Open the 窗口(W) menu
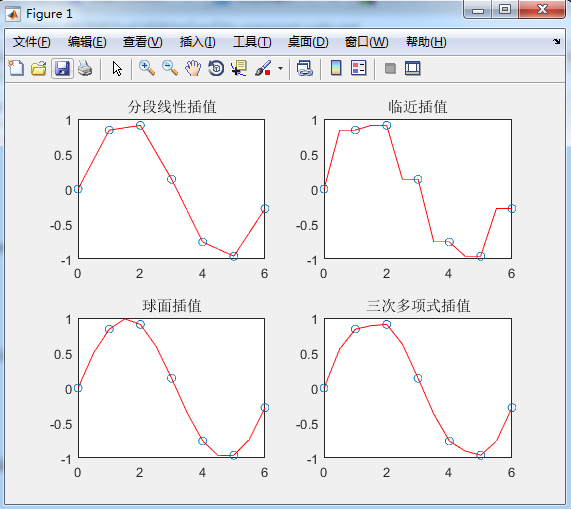The width and height of the screenshot is (571, 509). 367,42
